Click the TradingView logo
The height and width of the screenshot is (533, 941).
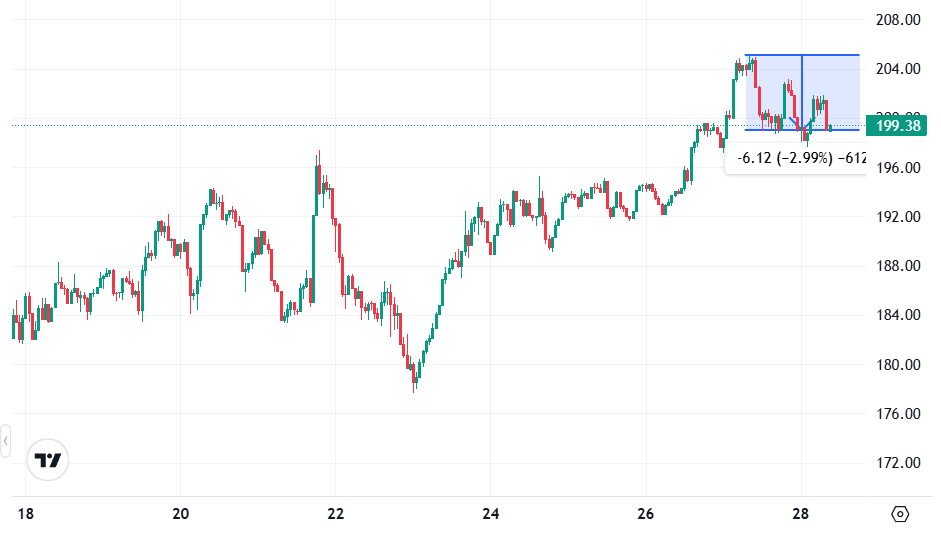[x=48, y=460]
